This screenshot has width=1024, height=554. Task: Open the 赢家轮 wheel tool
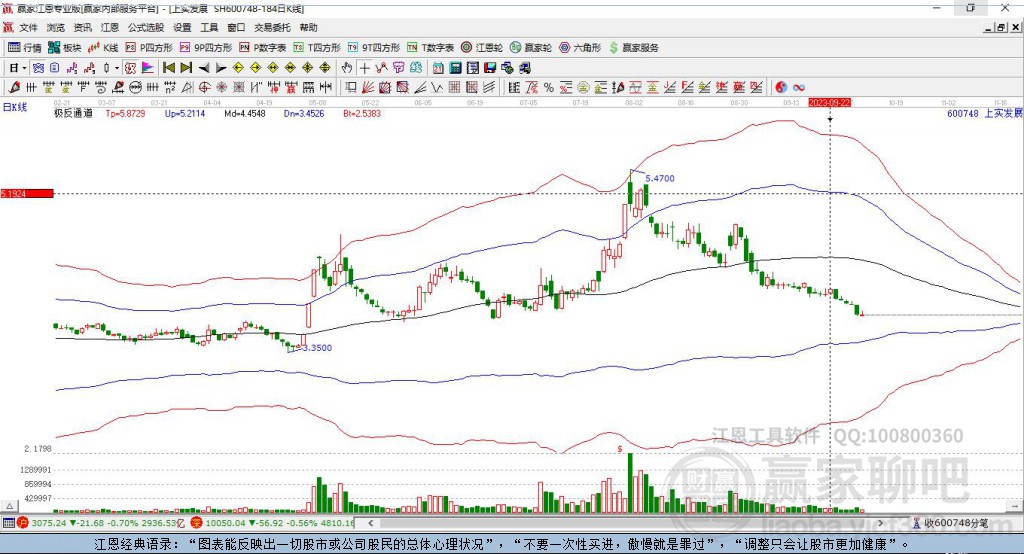531,48
